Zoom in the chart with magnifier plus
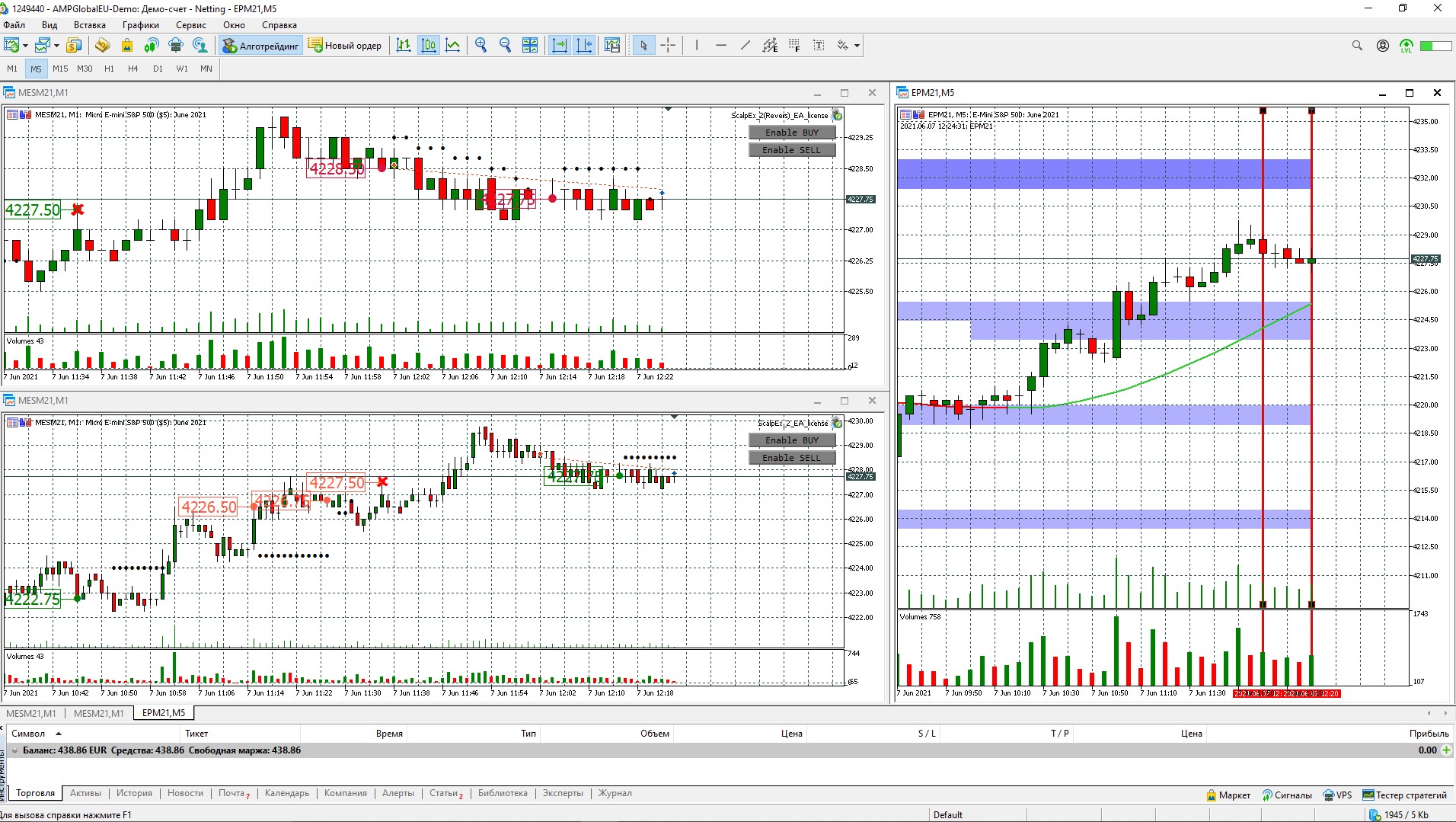The width and height of the screenshot is (1456, 822). [481, 46]
